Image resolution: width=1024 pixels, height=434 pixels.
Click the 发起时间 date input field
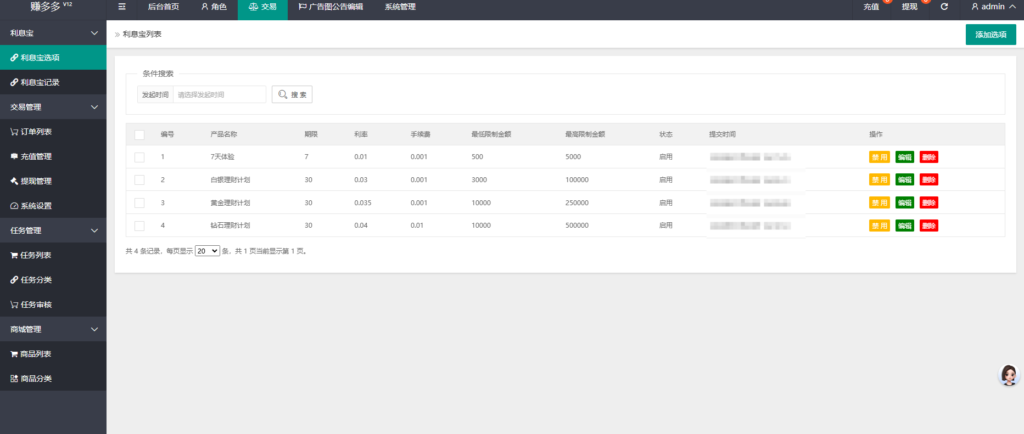[x=220, y=94]
